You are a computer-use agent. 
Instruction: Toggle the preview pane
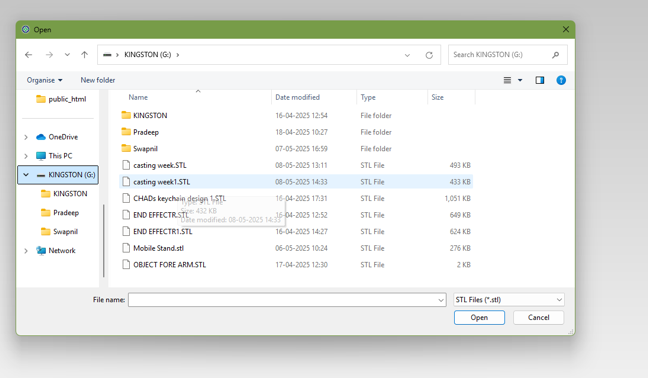pyautogui.click(x=540, y=80)
